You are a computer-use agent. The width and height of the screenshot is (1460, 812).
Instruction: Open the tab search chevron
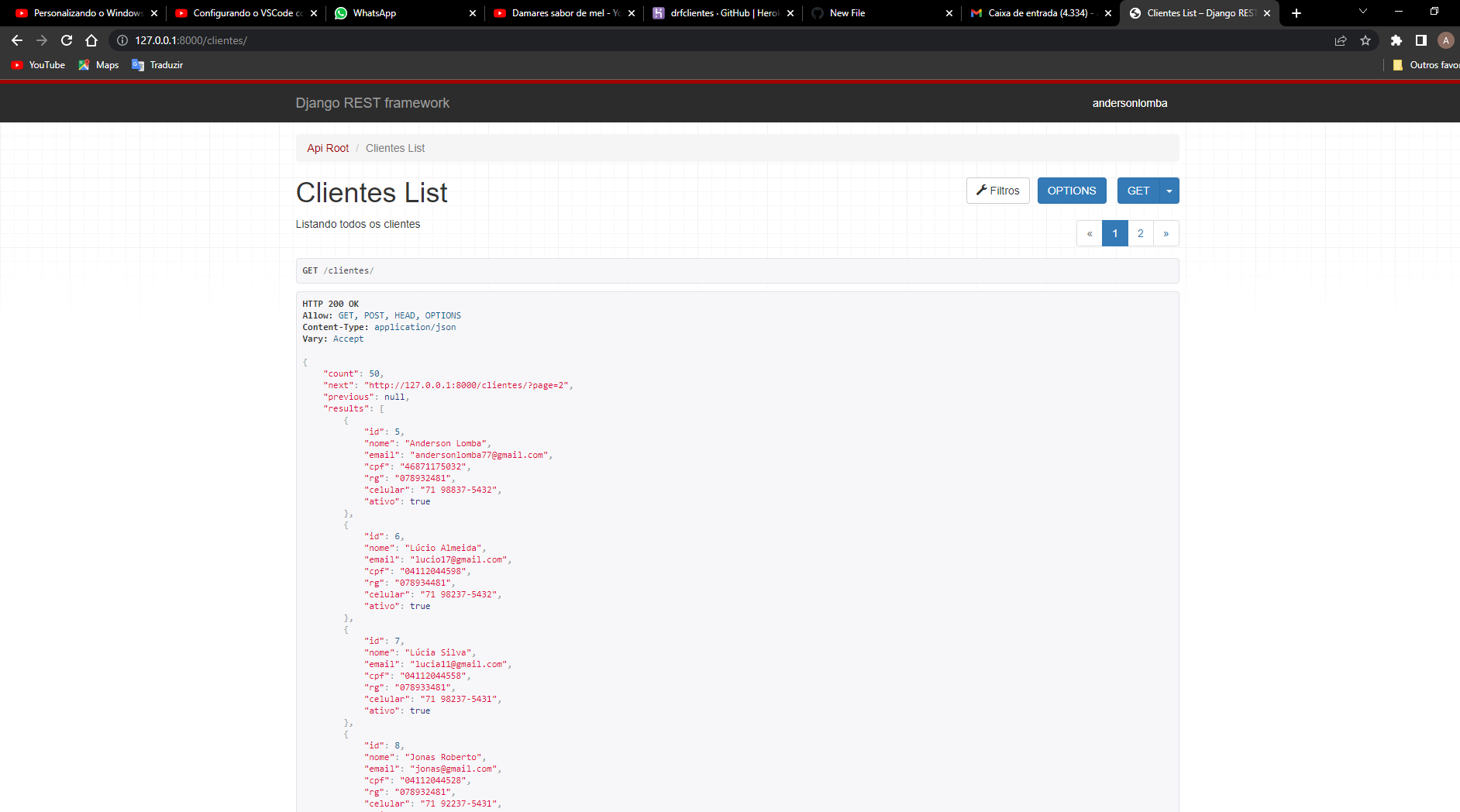[1362, 12]
